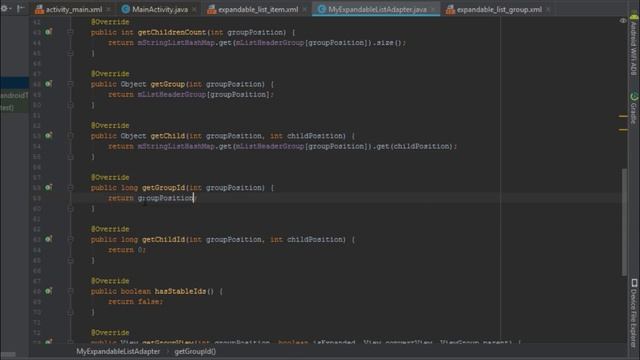Collapse the getChildId method fold marker
Viewport: 640px width, 360px height.
(70, 239)
